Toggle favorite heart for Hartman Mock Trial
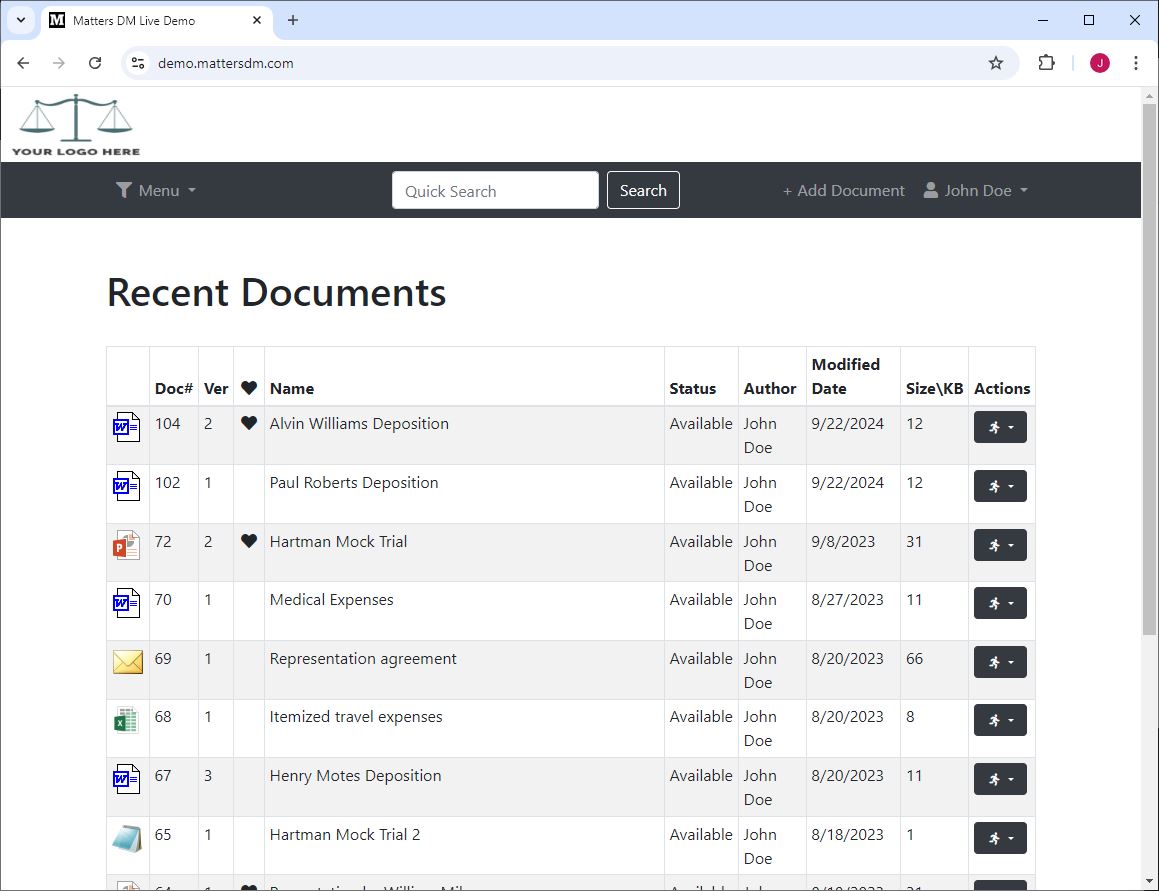Image resolution: width=1159 pixels, height=891 pixels. click(249, 542)
